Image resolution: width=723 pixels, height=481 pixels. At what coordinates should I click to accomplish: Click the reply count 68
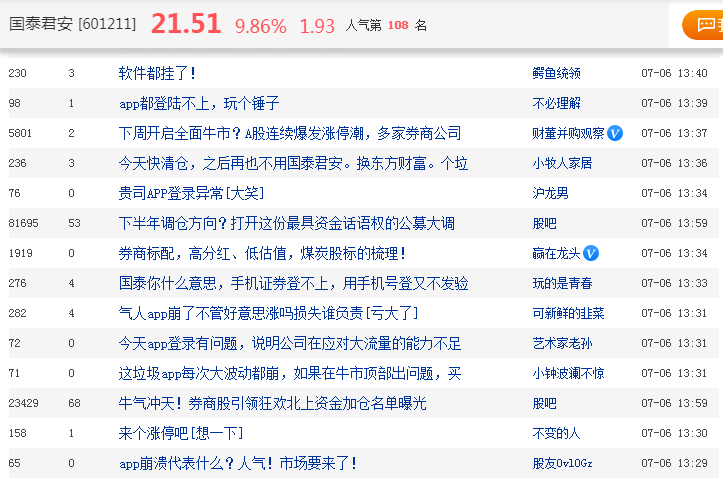74,403
